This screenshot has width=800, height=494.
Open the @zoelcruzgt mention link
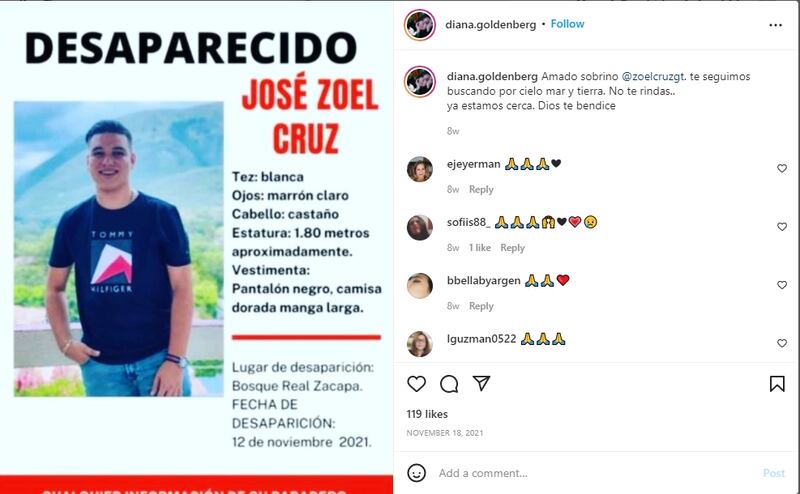click(x=653, y=77)
